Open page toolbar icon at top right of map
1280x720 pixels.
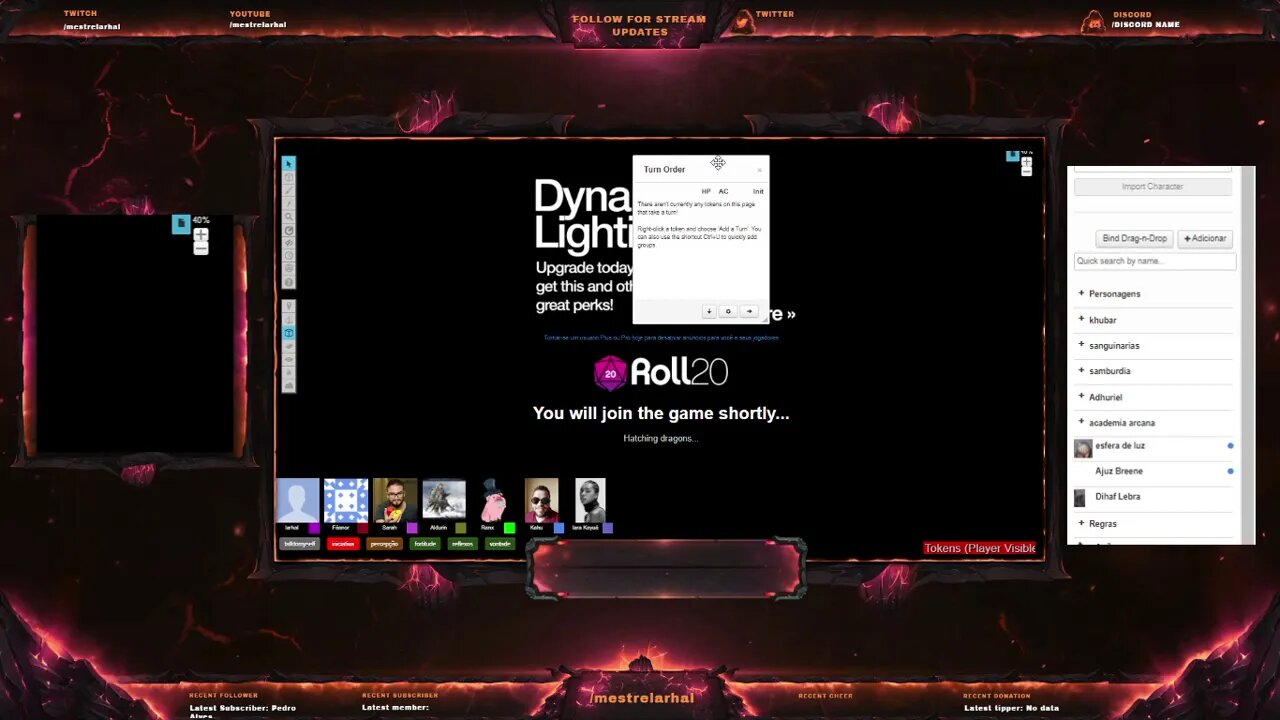point(1012,156)
